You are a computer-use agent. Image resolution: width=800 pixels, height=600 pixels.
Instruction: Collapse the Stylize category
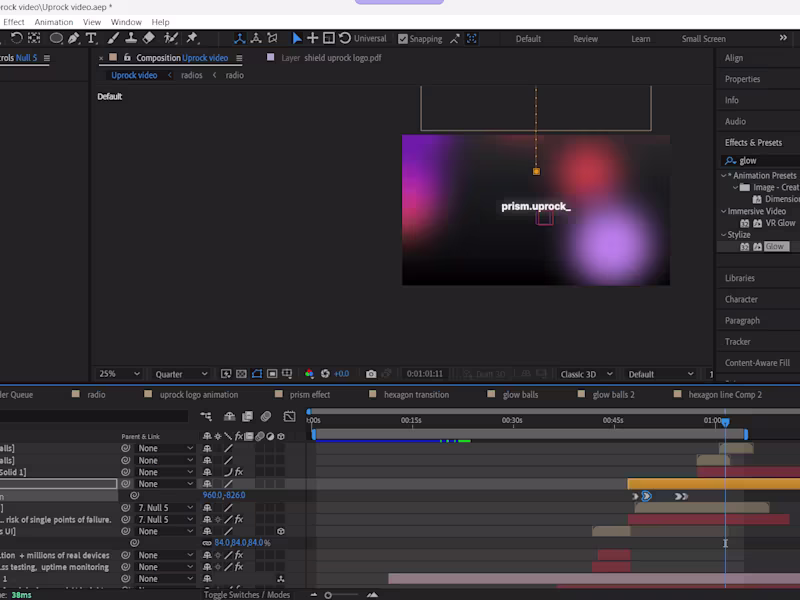723,235
